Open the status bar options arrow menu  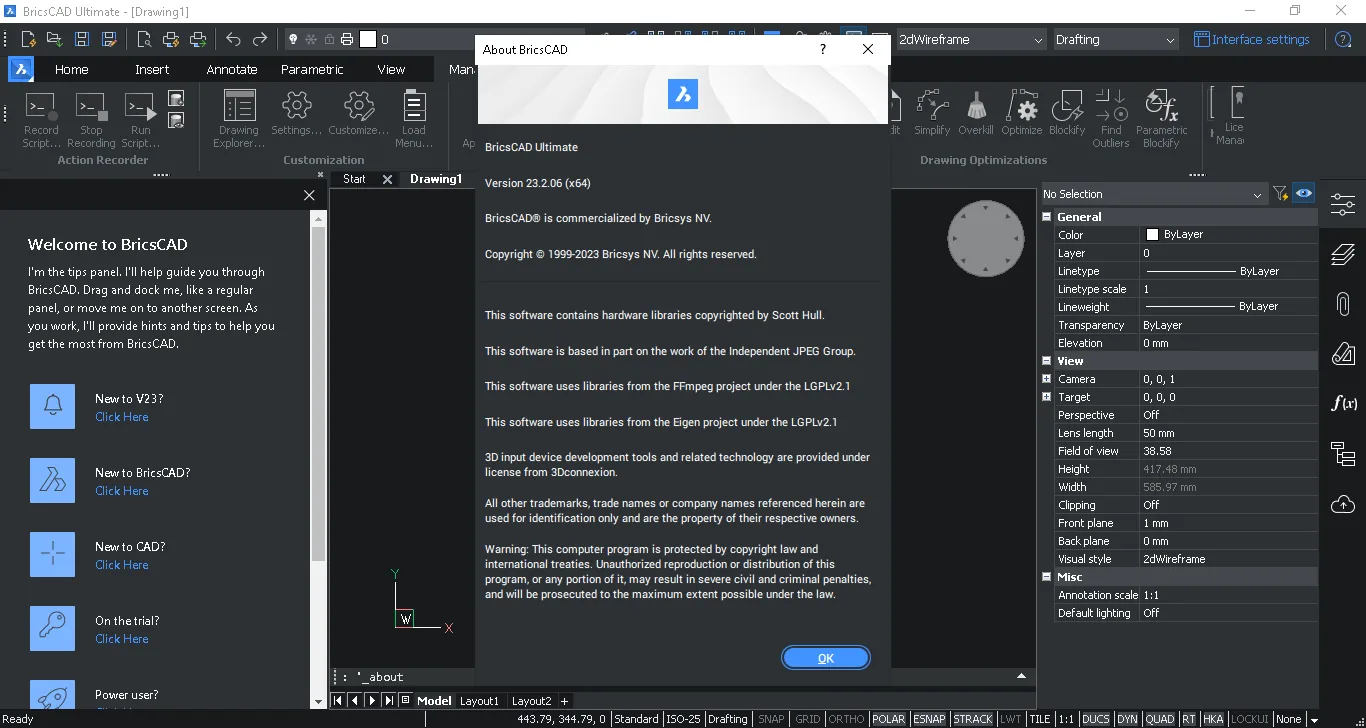click(x=1314, y=720)
